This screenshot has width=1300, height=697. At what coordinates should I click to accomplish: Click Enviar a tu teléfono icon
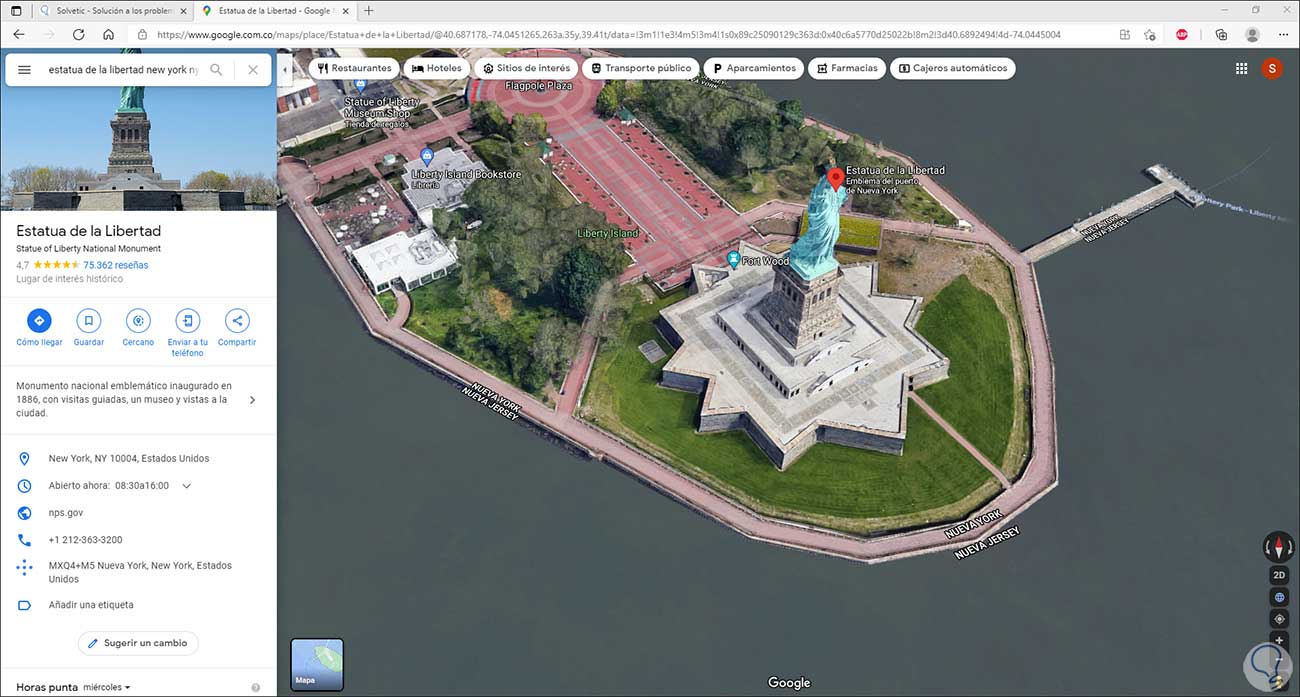[x=187, y=321]
